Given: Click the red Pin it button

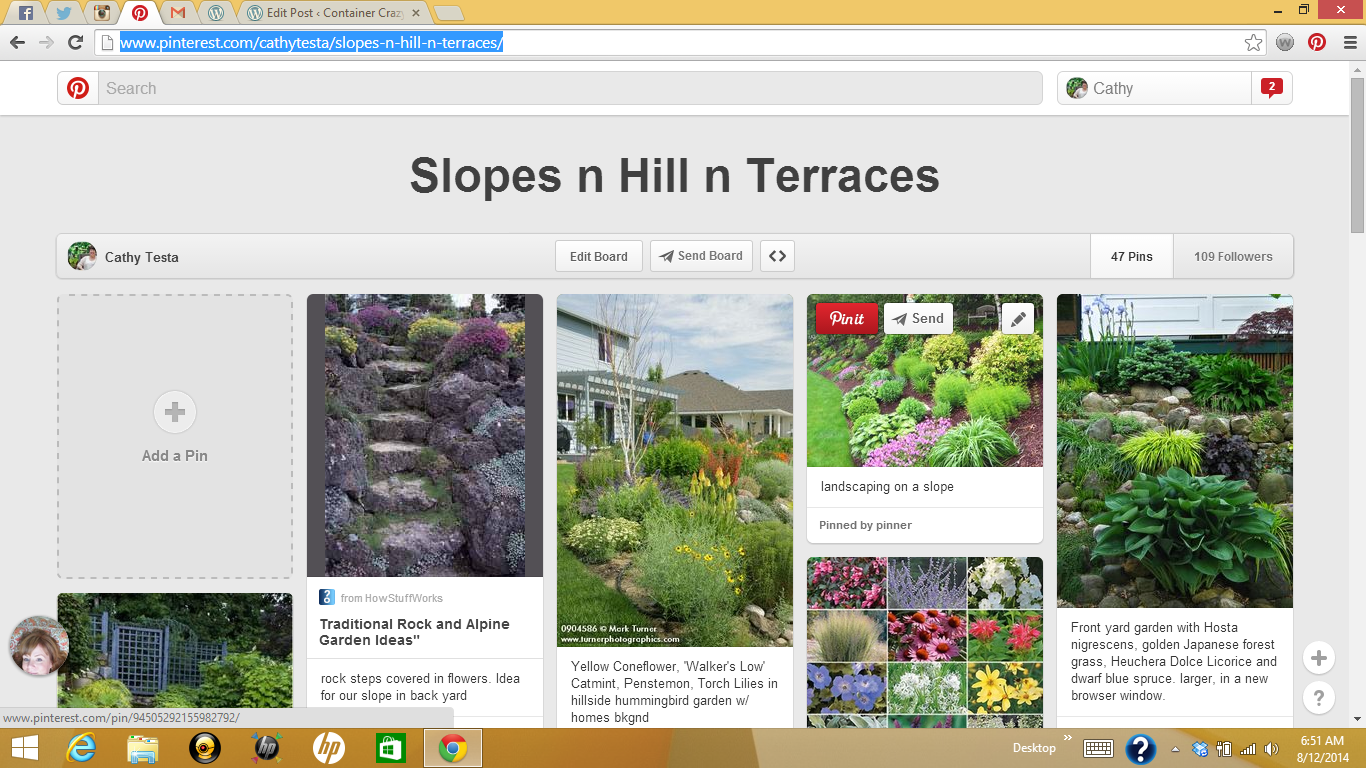Looking at the screenshot, I should point(846,319).
